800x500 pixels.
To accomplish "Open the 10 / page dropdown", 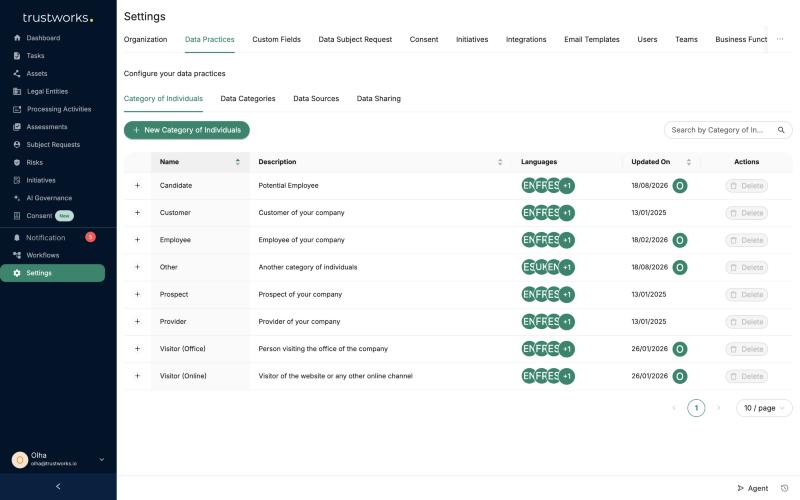I will 764,408.
